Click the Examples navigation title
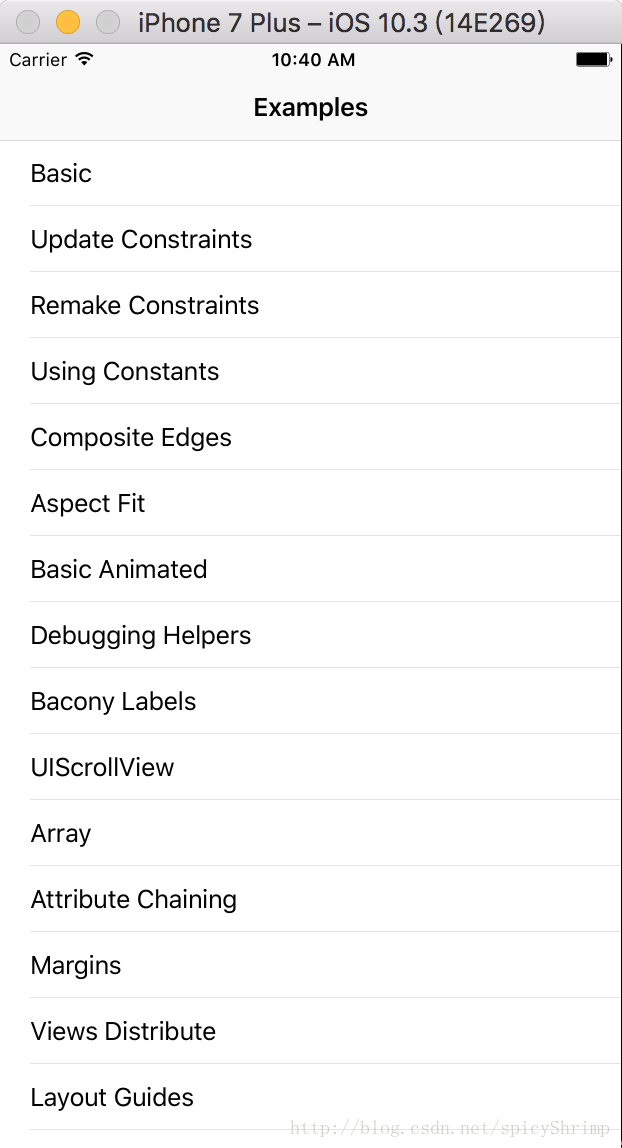Screen dimensions: 622x1148 311,108
